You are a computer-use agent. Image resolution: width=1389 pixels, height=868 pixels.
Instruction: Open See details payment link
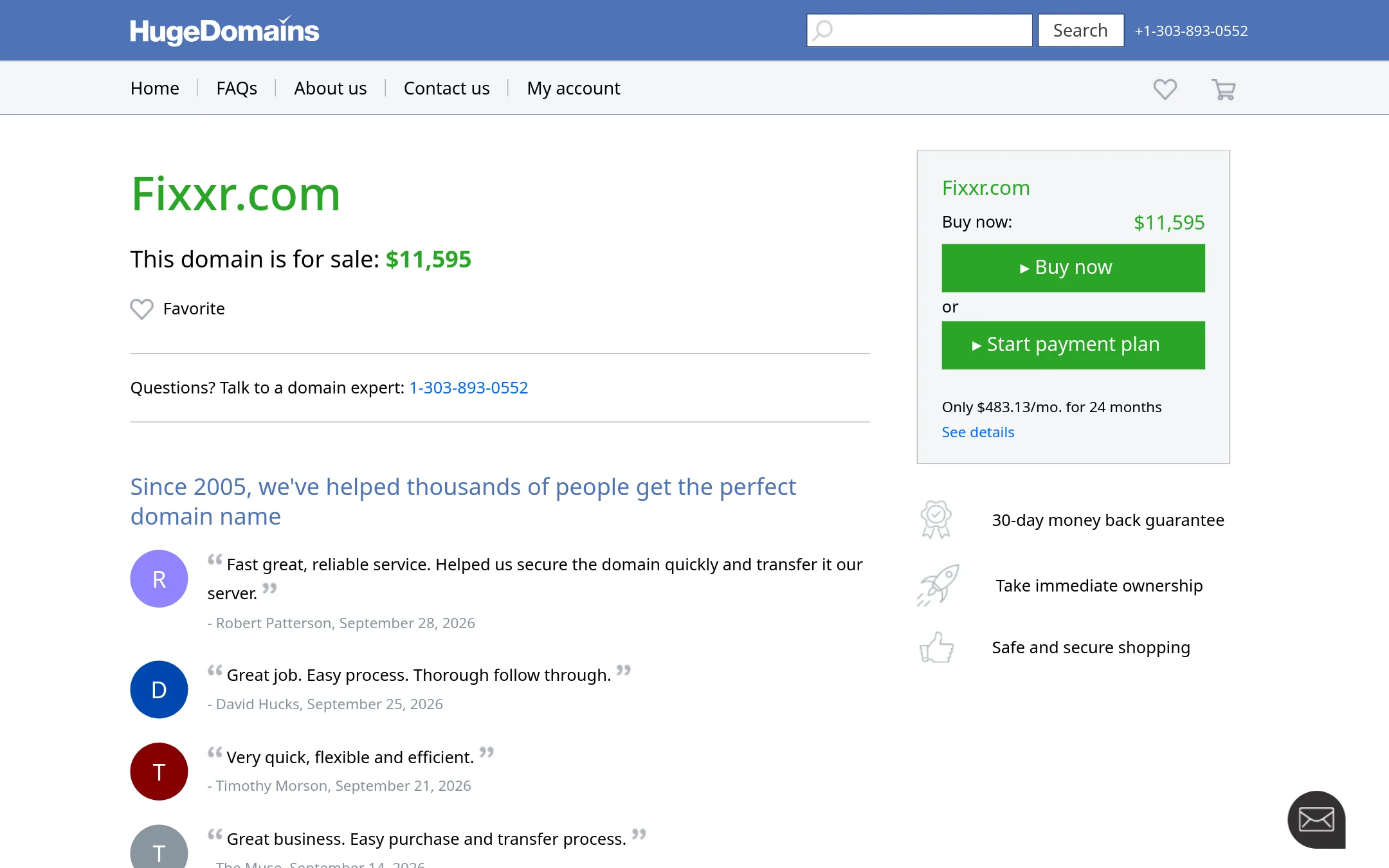point(978,432)
